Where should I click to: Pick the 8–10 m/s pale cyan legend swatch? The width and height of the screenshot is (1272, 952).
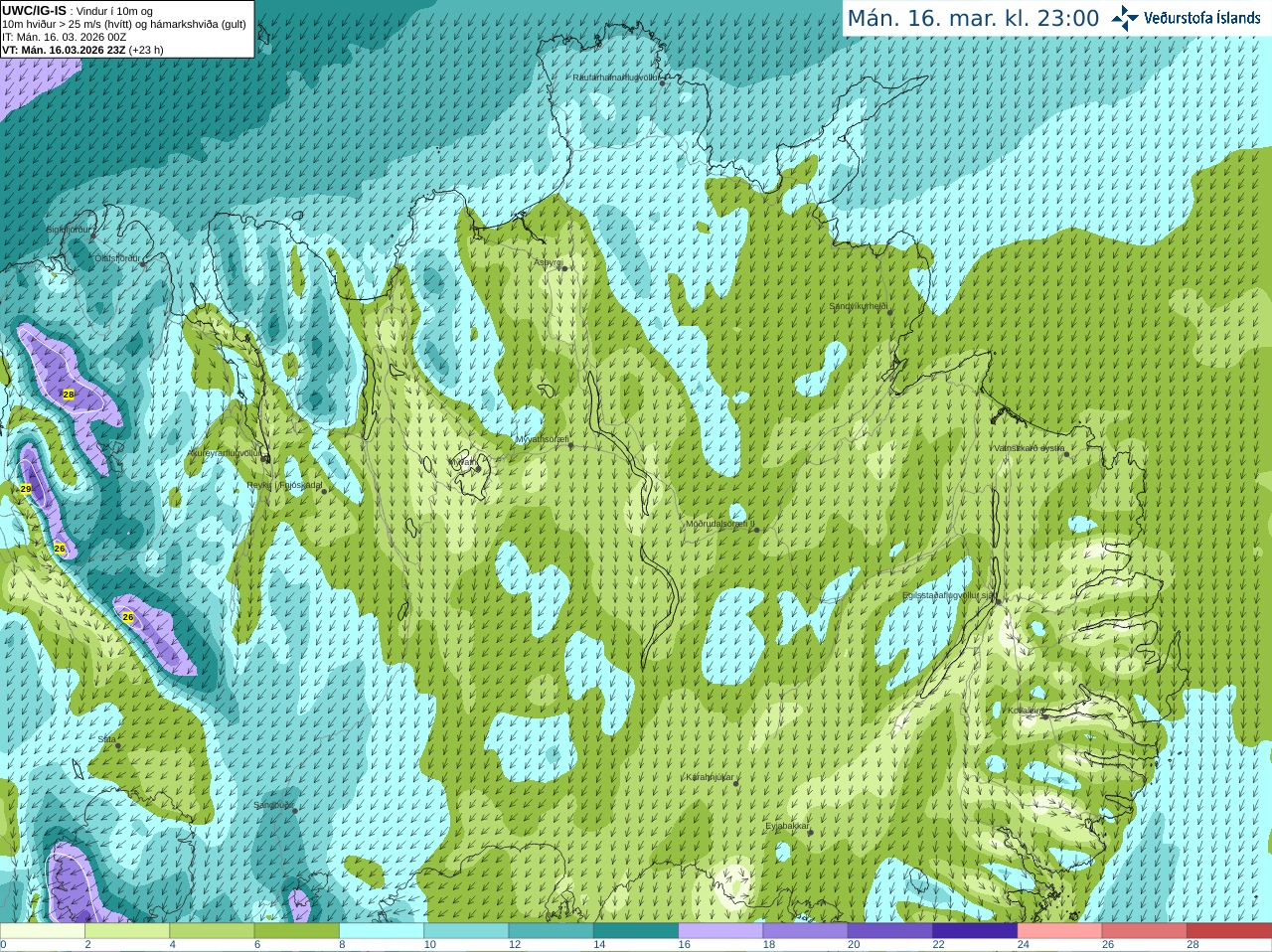(382, 931)
